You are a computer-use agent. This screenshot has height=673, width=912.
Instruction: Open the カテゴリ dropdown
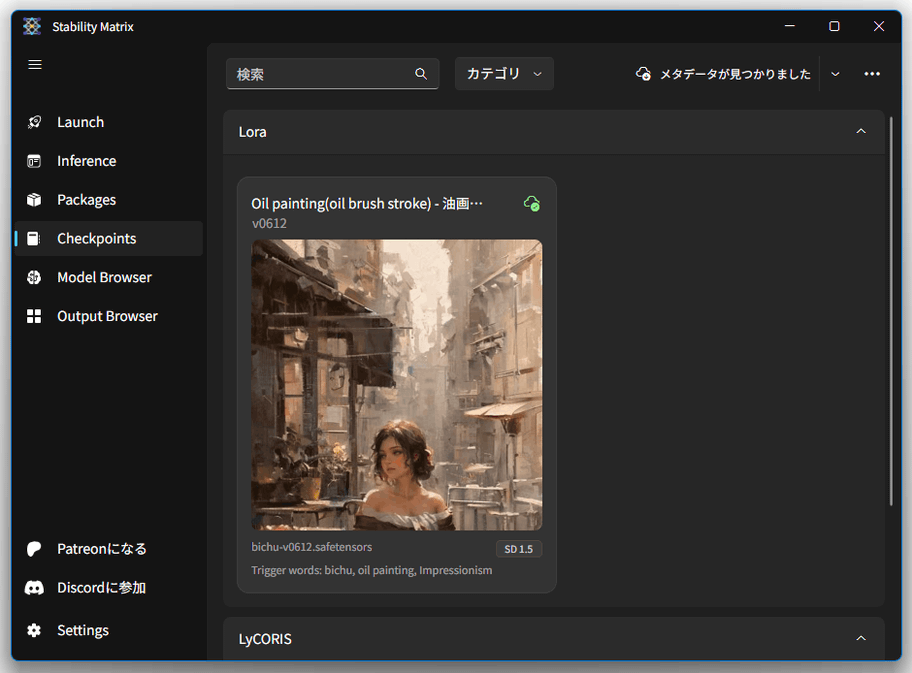coord(504,74)
